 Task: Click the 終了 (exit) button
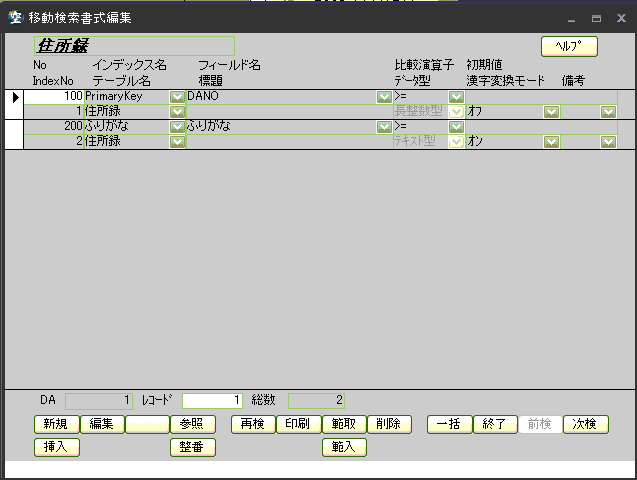click(x=495, y=424)
